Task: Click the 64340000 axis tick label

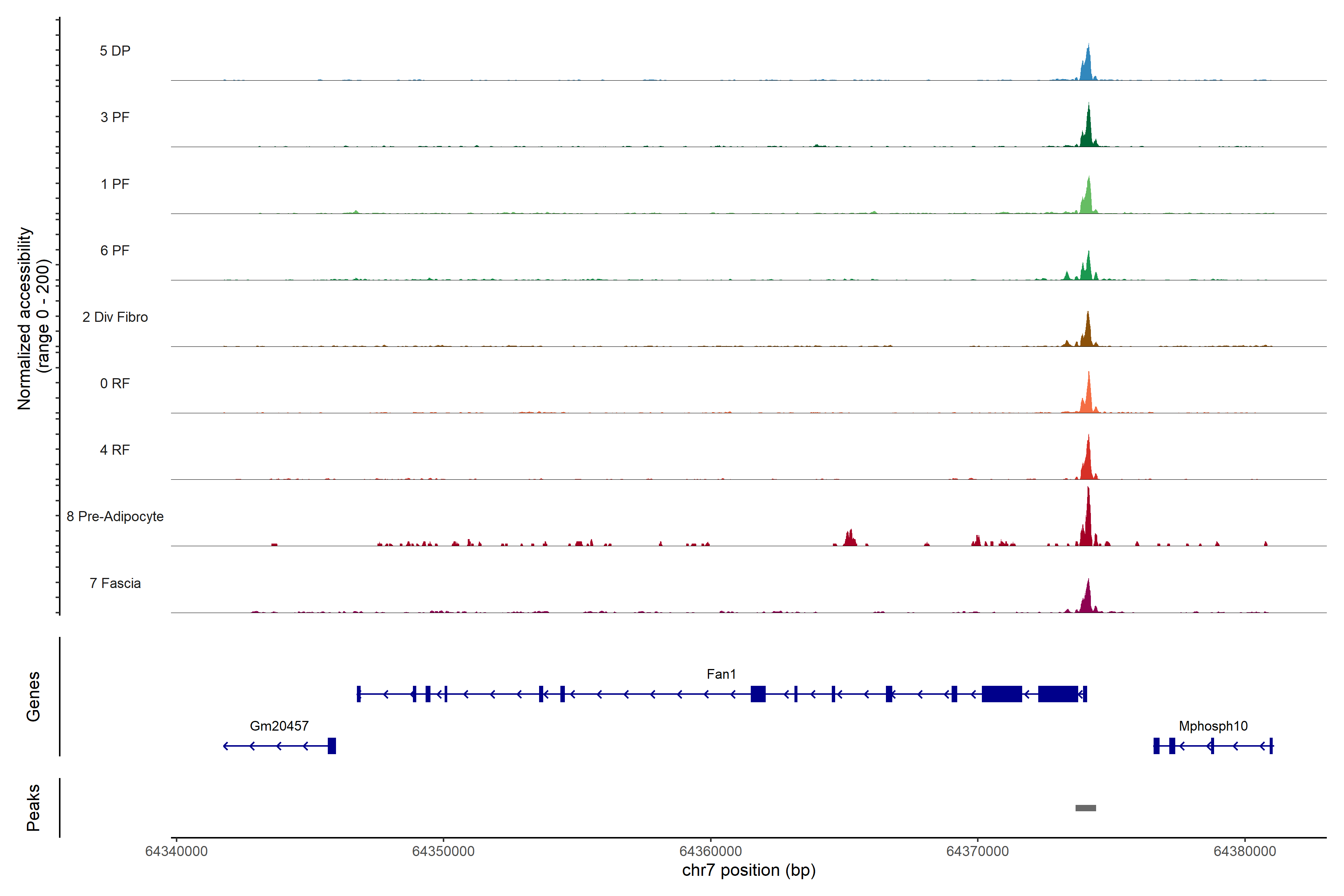Action: pos(176,851)
